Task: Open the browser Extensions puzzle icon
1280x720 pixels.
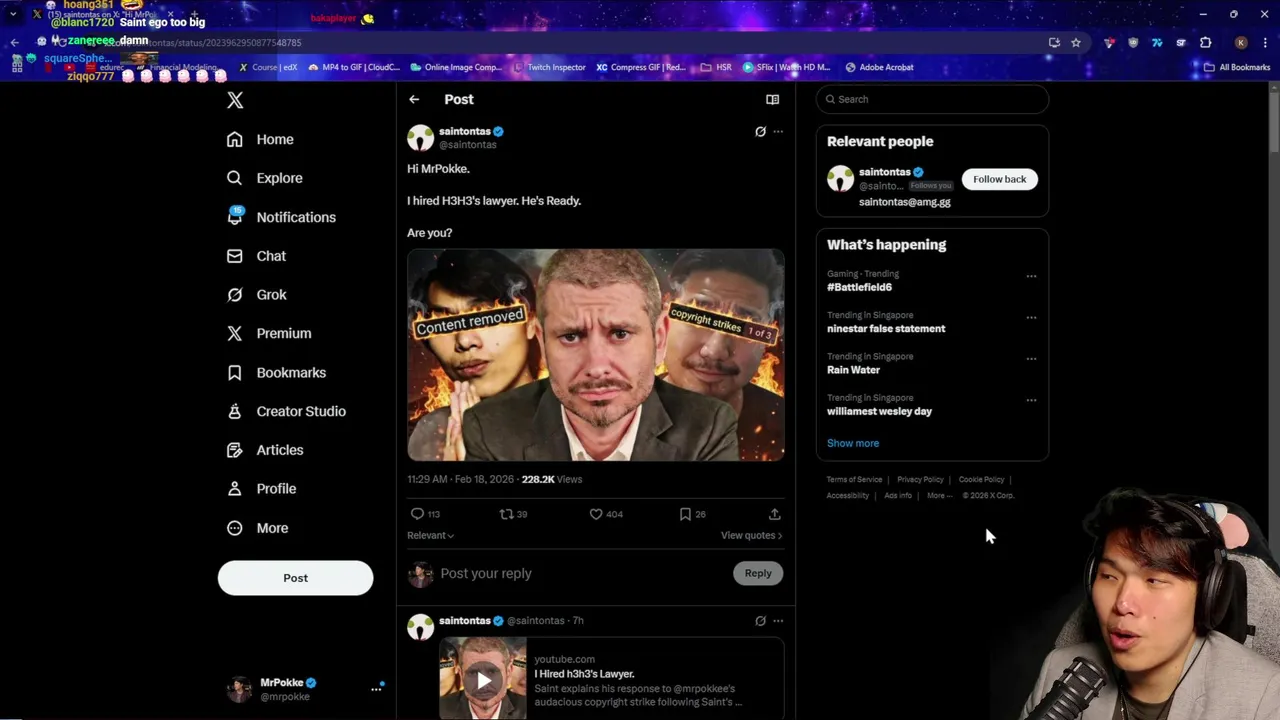Action: [1205, 42]
